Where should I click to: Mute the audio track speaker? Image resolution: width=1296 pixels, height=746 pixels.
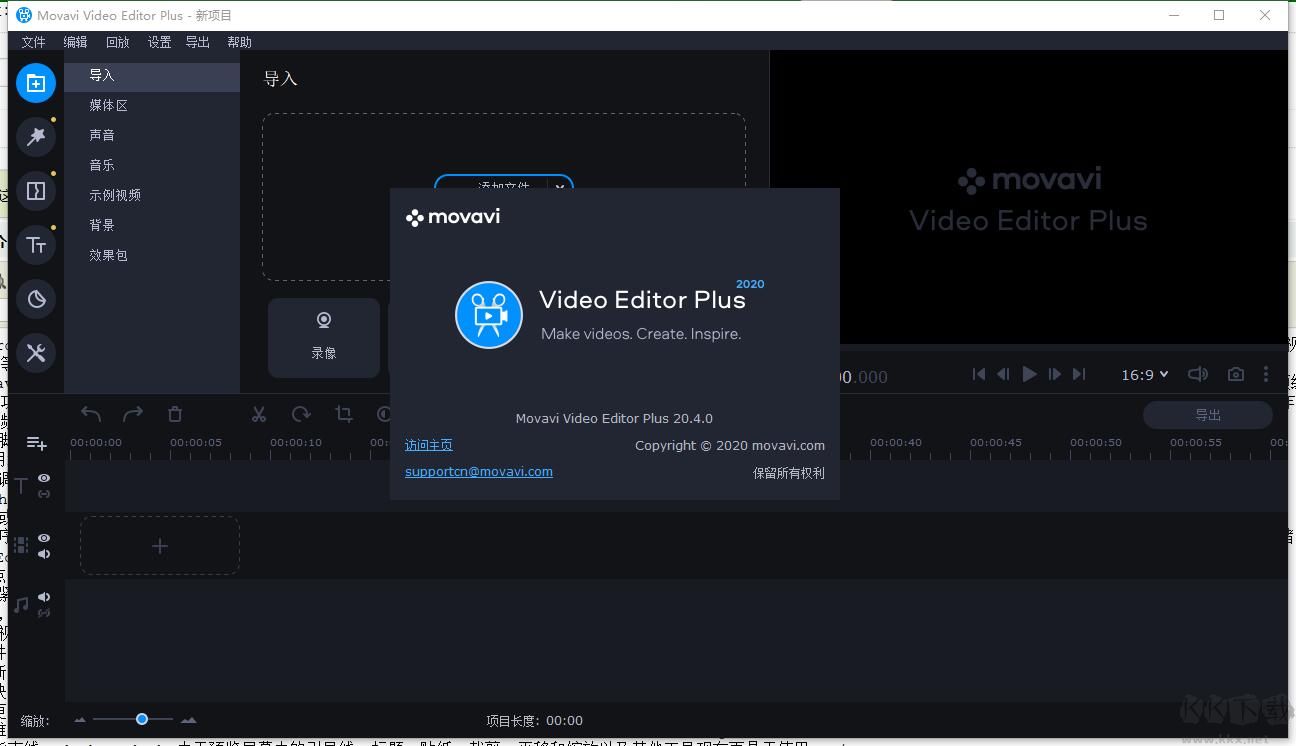pos(44,597)
